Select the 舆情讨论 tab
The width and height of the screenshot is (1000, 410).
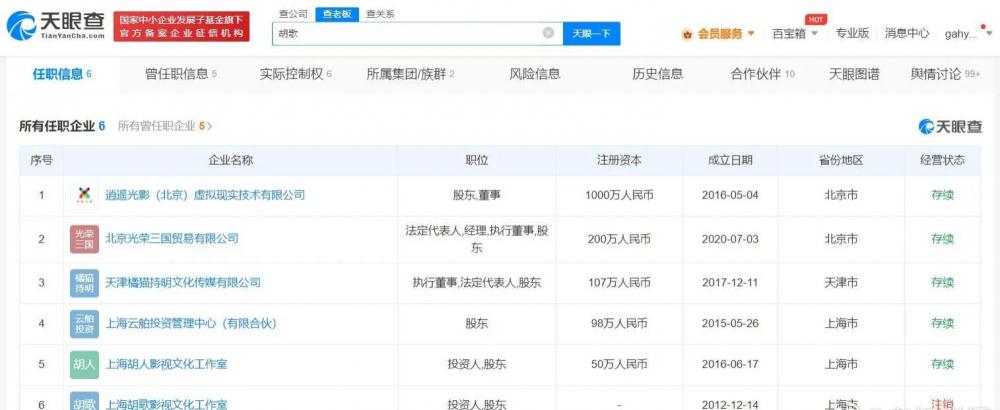coord(946,74)
